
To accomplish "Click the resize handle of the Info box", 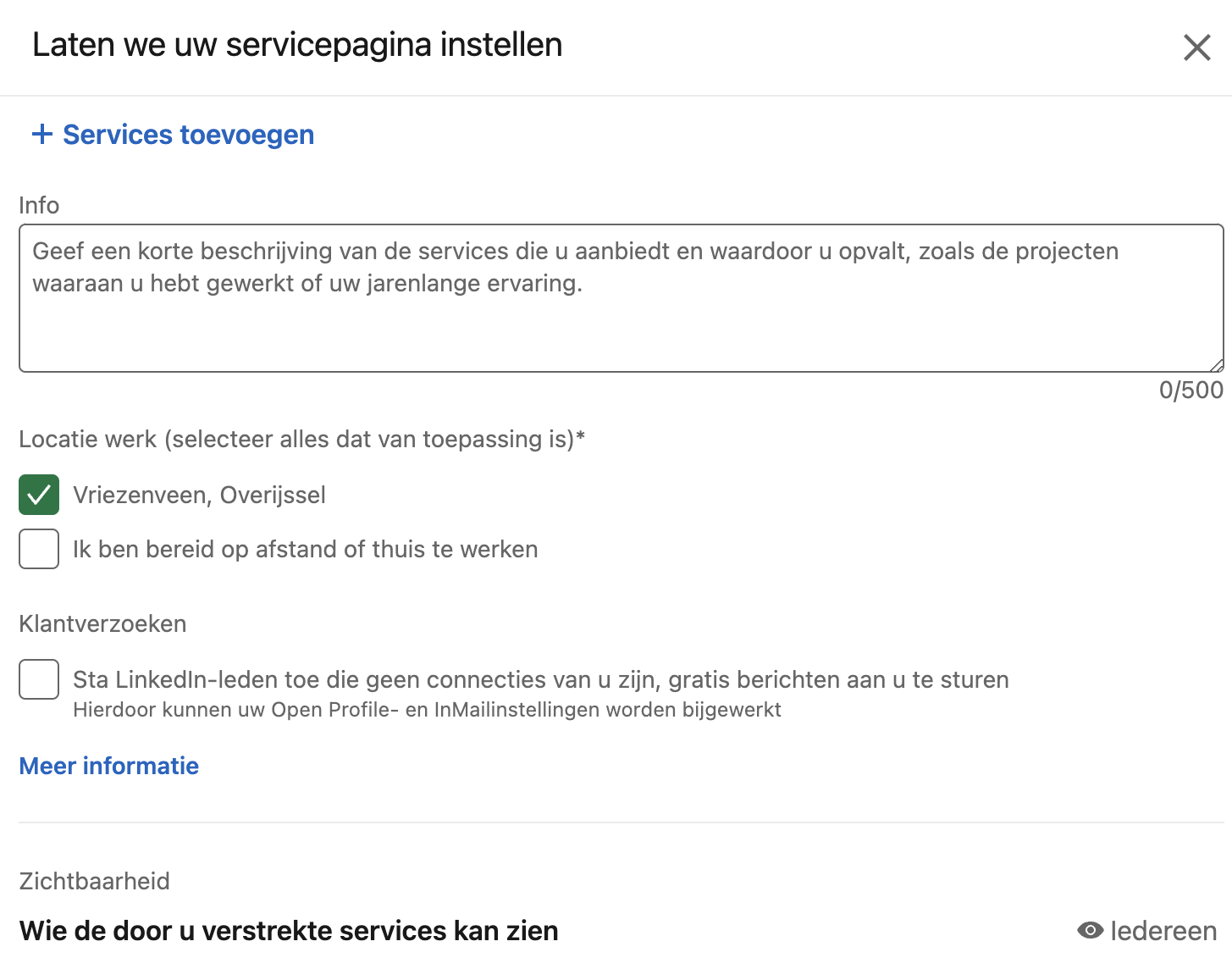I will click(1216, 365).
